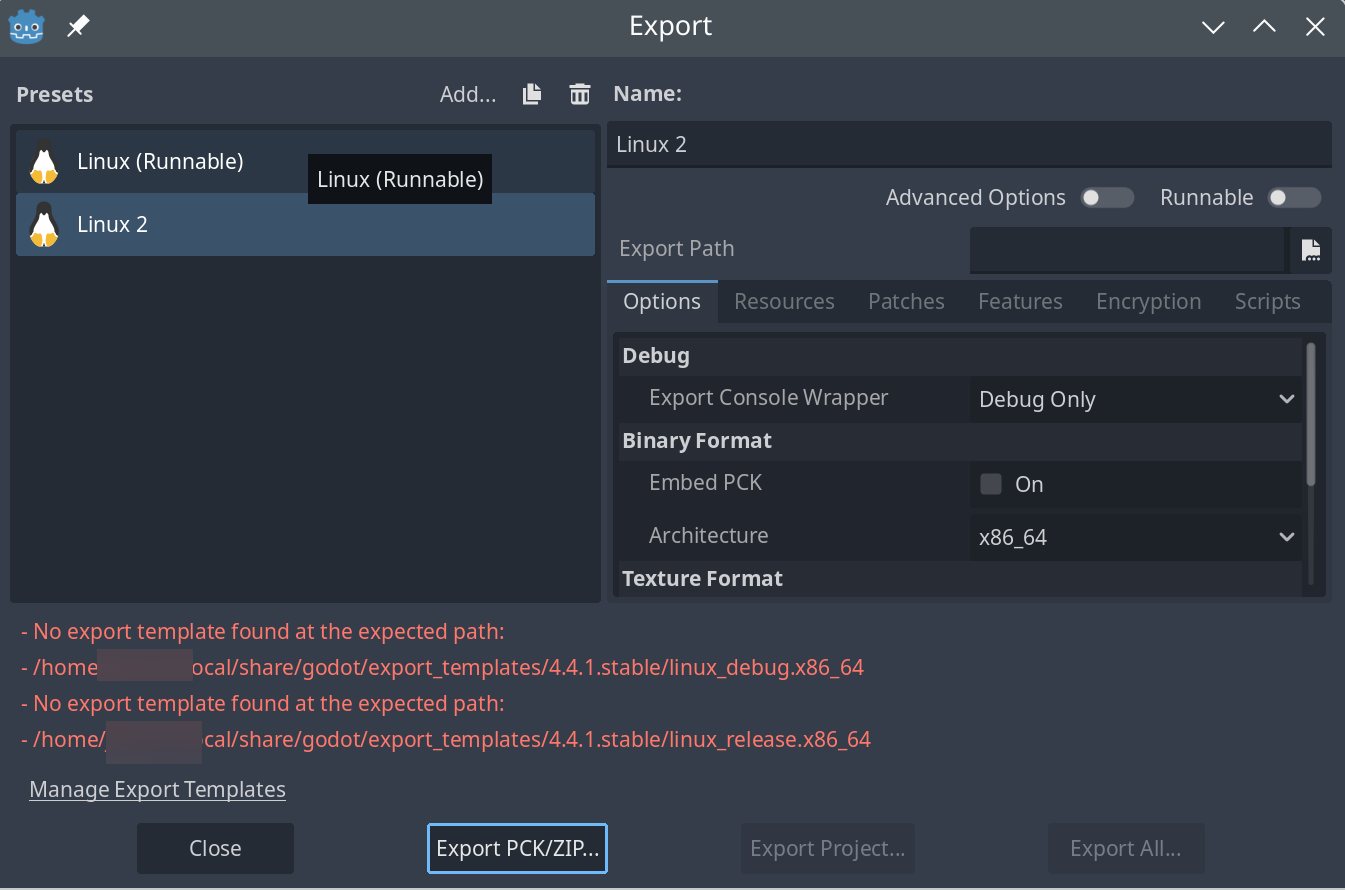Open export path file browser icon
This screenshot has width=1345, height=890.
click(1311, 250)
